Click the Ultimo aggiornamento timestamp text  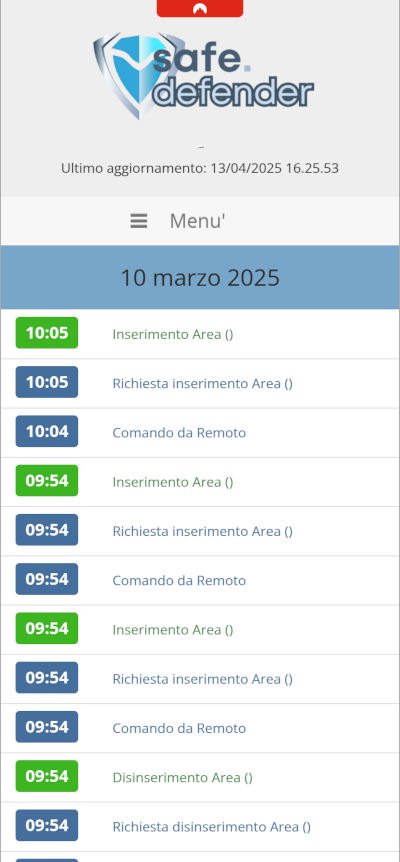[200, 168]
